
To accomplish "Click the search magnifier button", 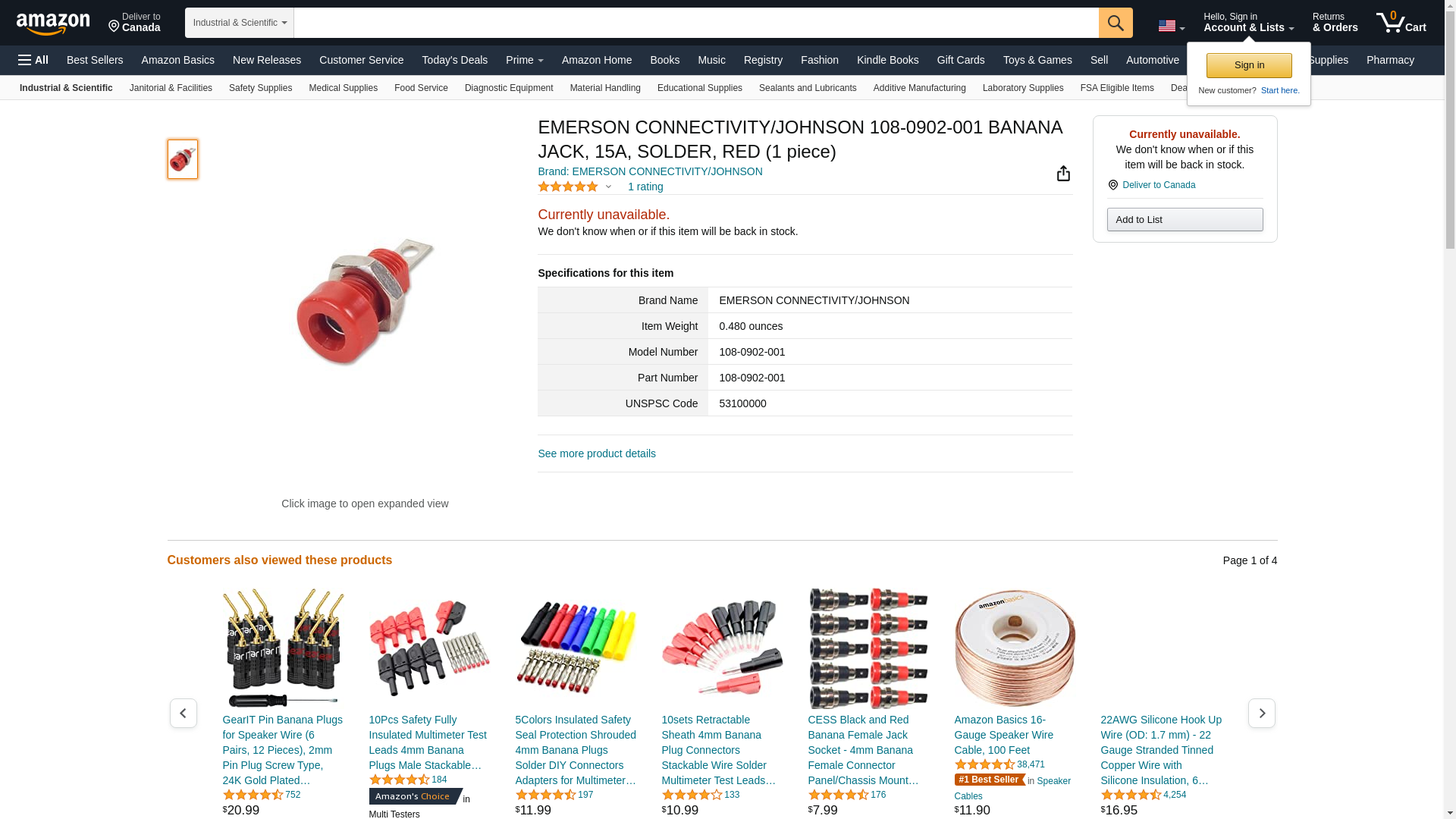I will click(x=1116, y=23).
